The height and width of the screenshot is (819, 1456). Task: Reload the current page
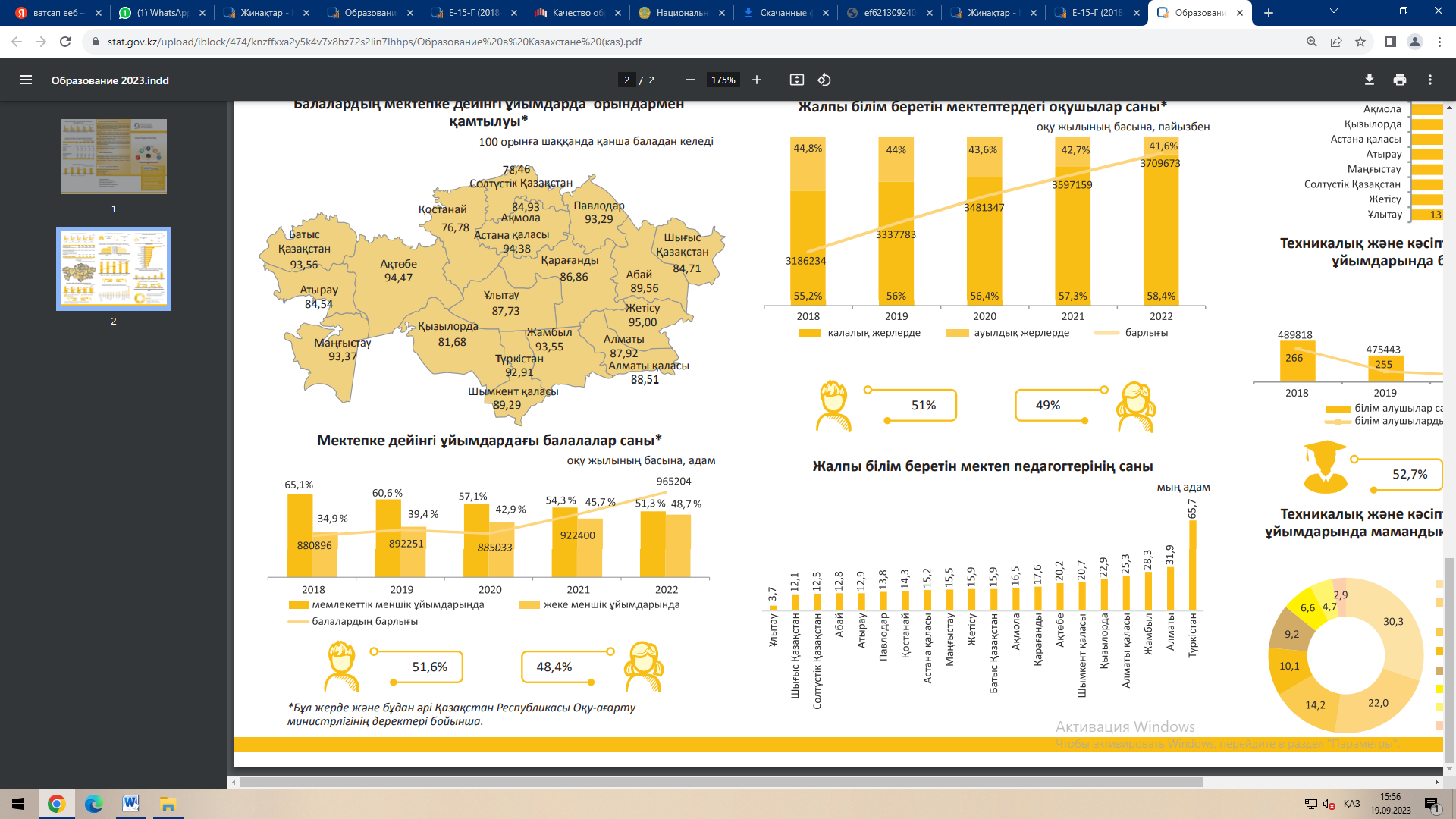coord(65,42)
